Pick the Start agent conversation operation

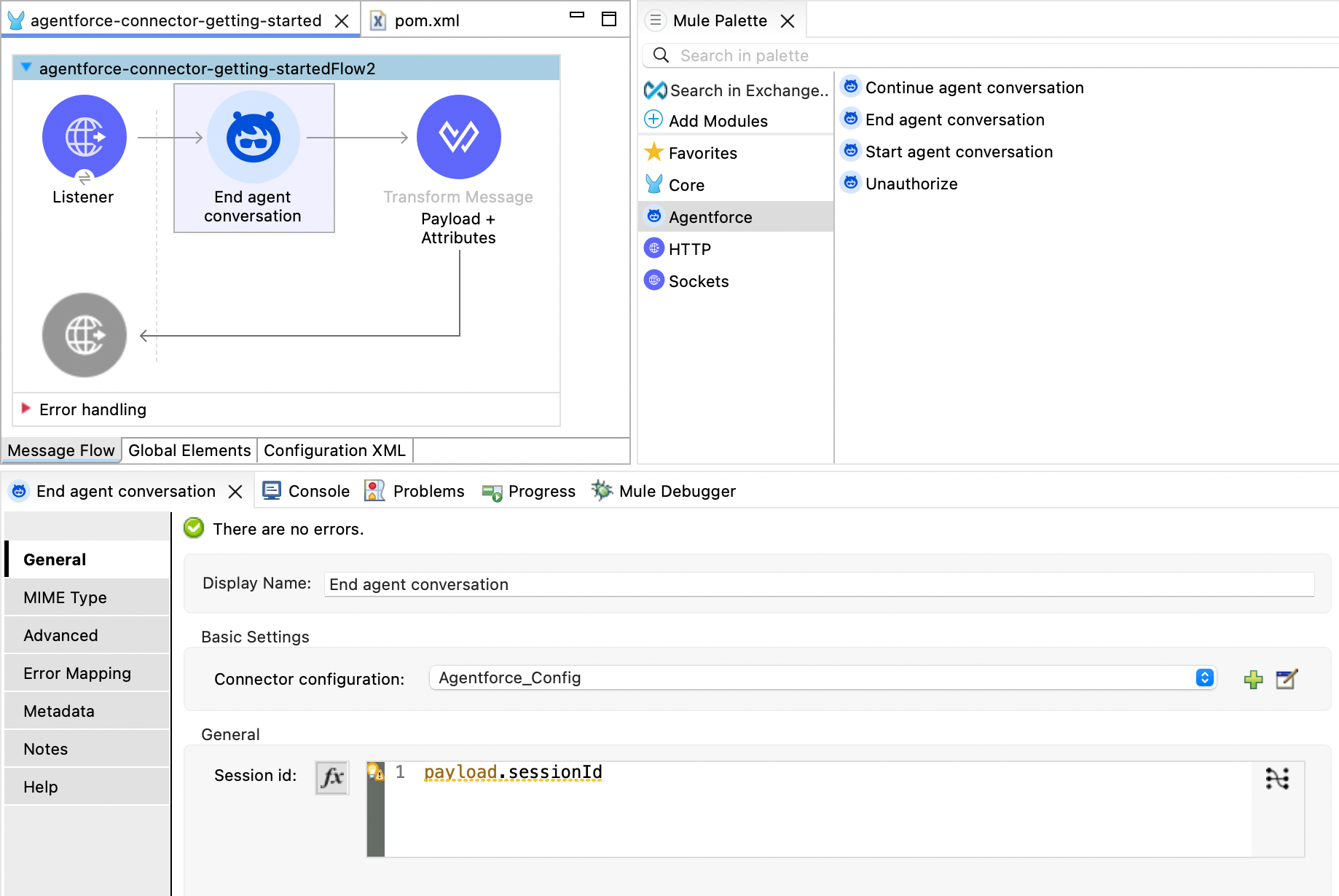(948, 152)
